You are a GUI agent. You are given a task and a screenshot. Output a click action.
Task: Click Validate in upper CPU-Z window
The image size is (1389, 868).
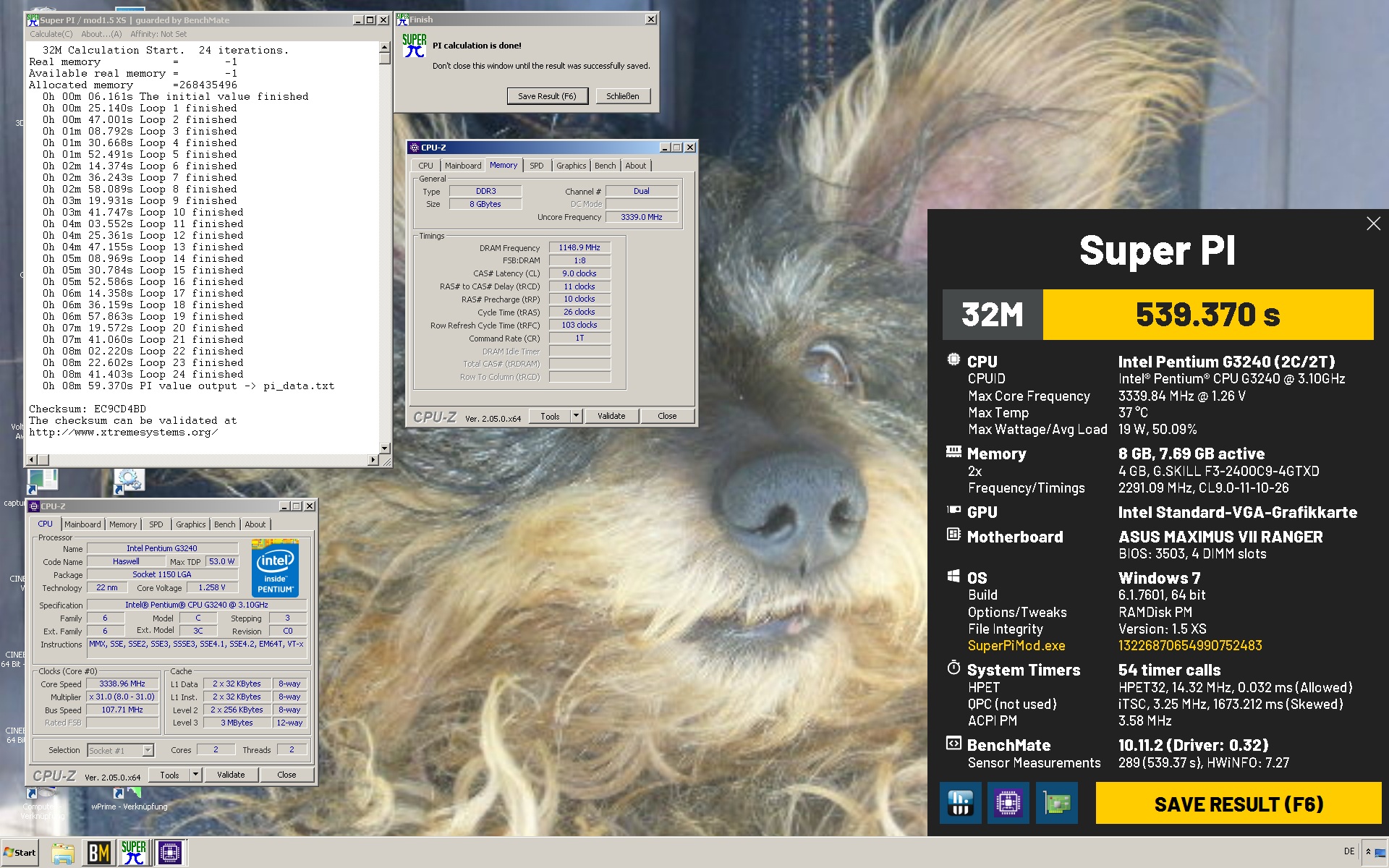(611, 416)
